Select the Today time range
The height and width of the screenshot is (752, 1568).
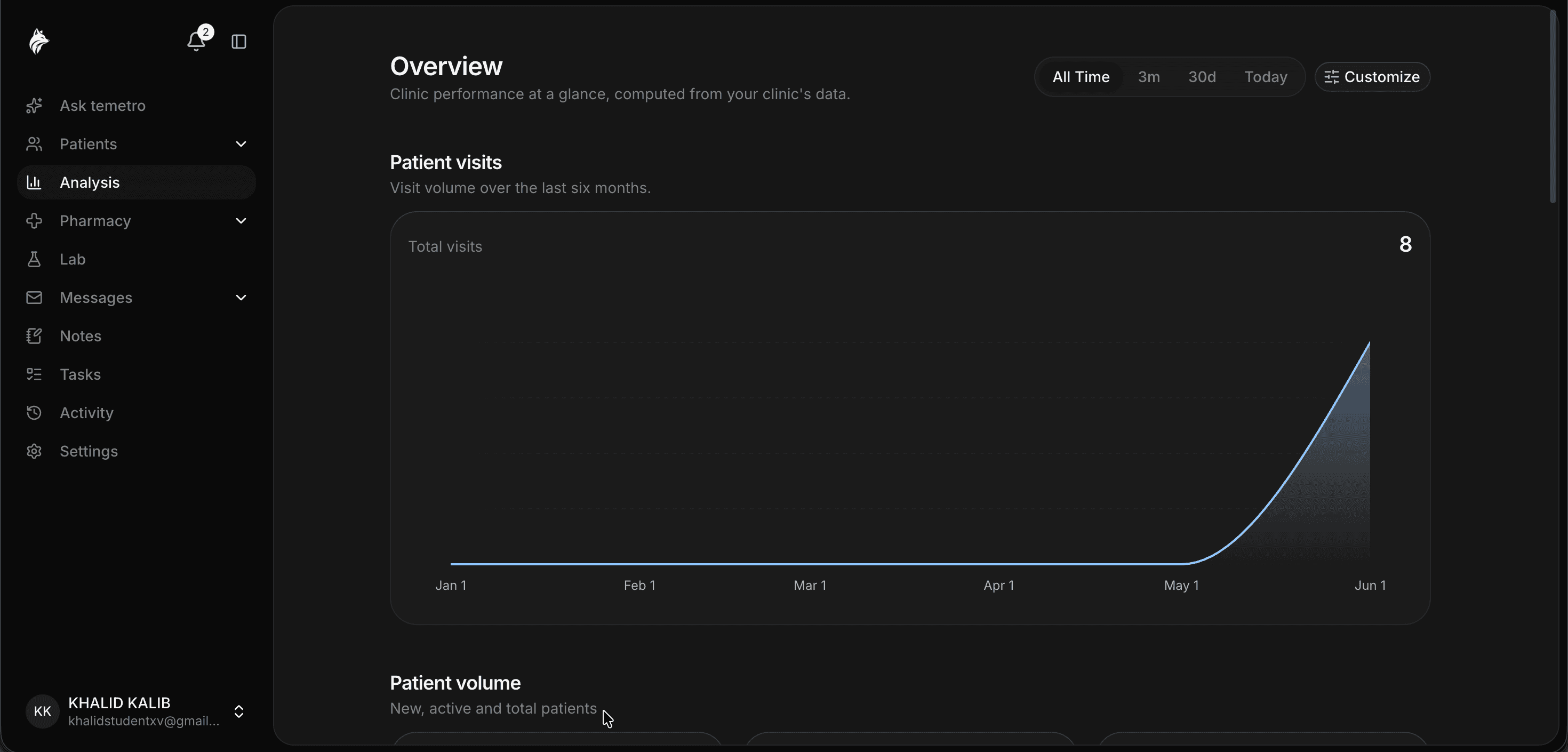pos(1266,77)
